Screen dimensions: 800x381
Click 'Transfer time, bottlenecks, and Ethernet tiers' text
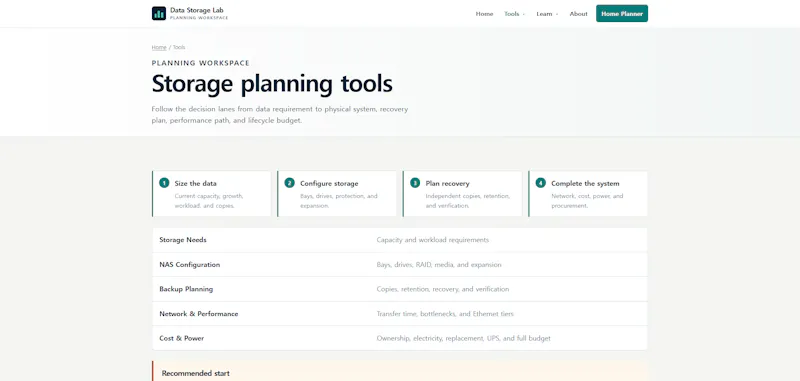click(x=445, y=314)
